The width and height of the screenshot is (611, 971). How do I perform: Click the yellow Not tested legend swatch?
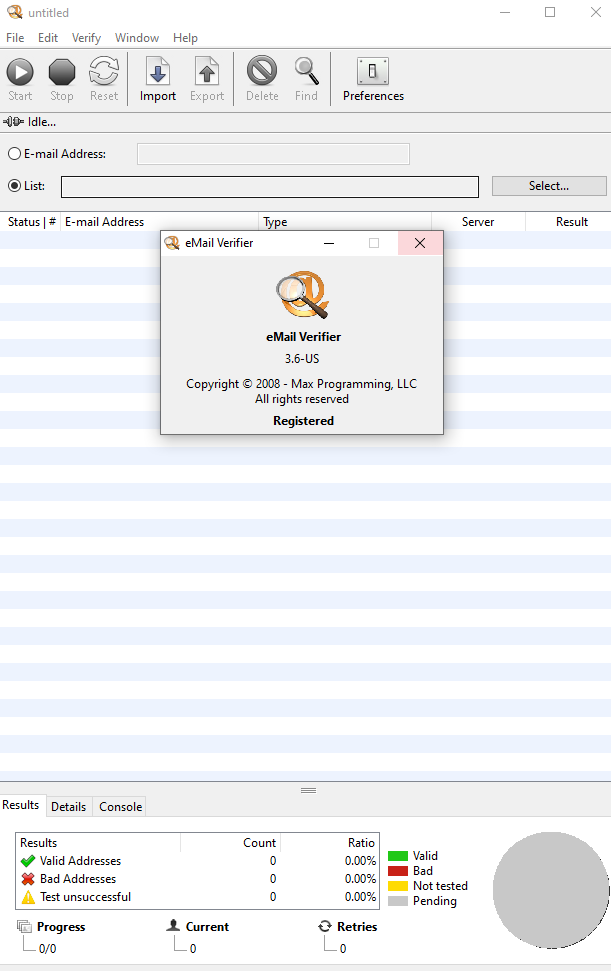point(398,886)
